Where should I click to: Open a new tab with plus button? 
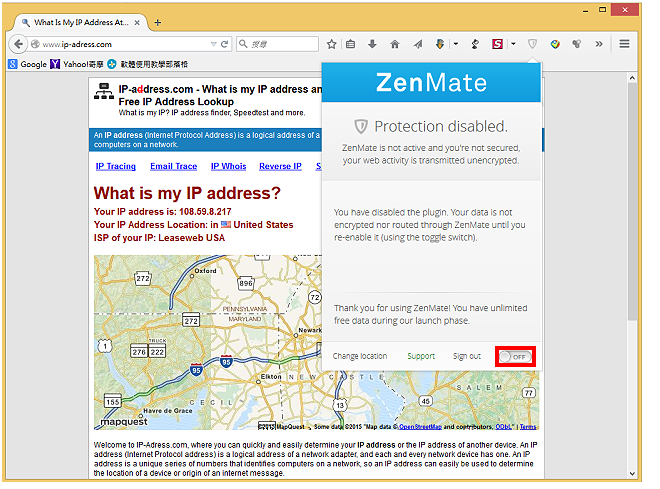pos(158,23)
